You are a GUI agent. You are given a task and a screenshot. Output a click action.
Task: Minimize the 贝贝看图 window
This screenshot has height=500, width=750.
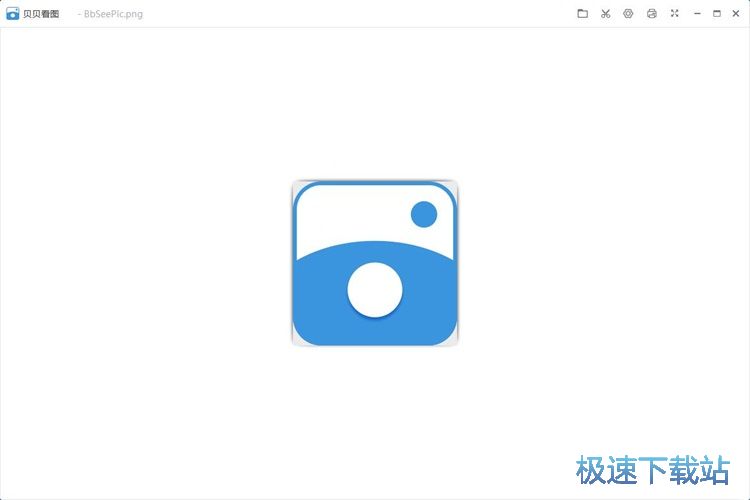[x=697, y=13]
